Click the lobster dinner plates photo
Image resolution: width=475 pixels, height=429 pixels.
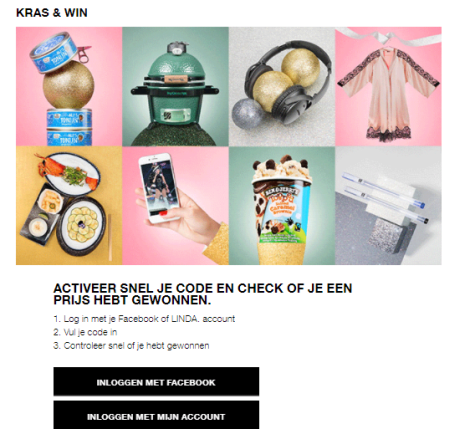(69, 205)
